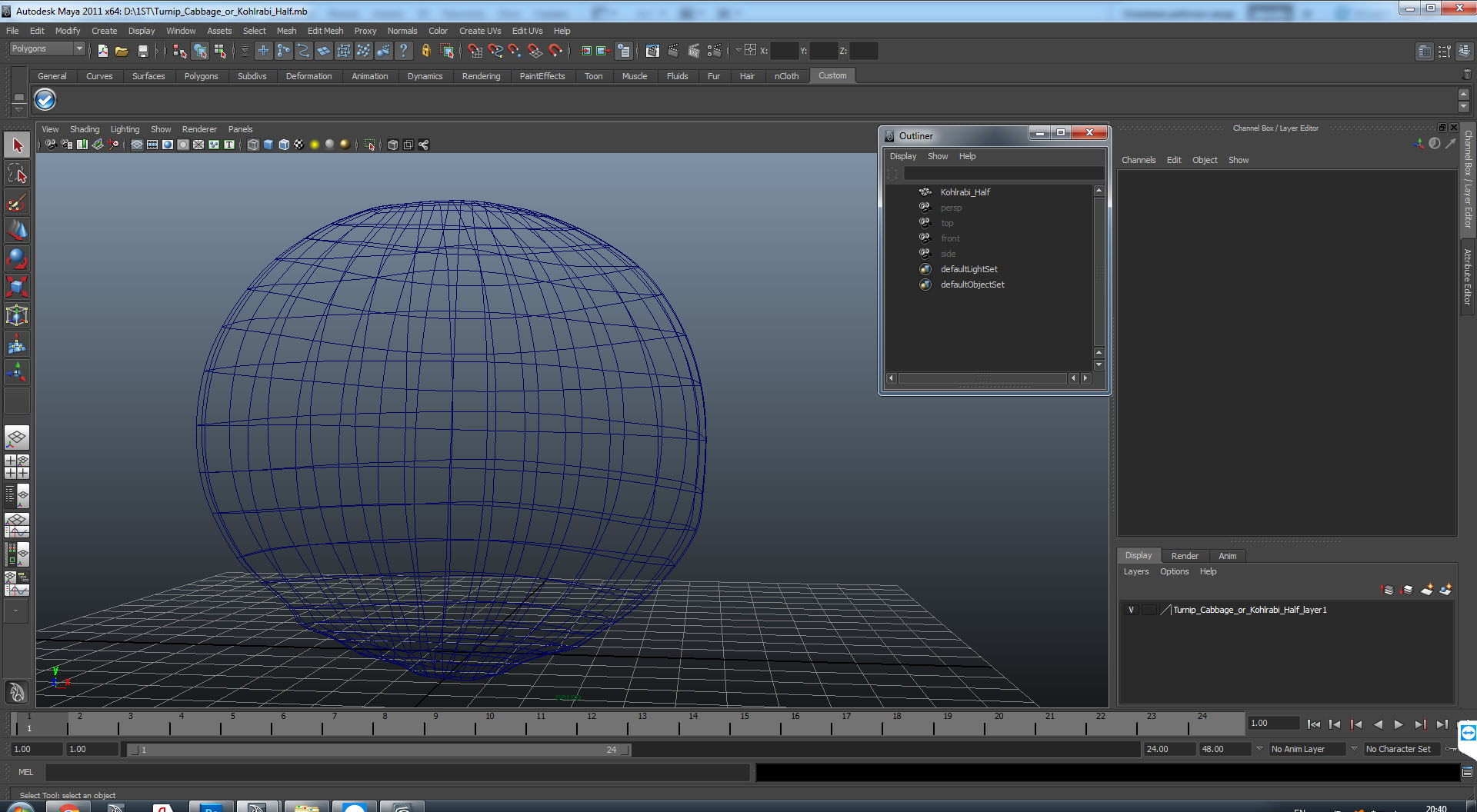This screenshot has height=812, width=1477.
Task: Click move layer down icon
Action: pos(1407,590)
